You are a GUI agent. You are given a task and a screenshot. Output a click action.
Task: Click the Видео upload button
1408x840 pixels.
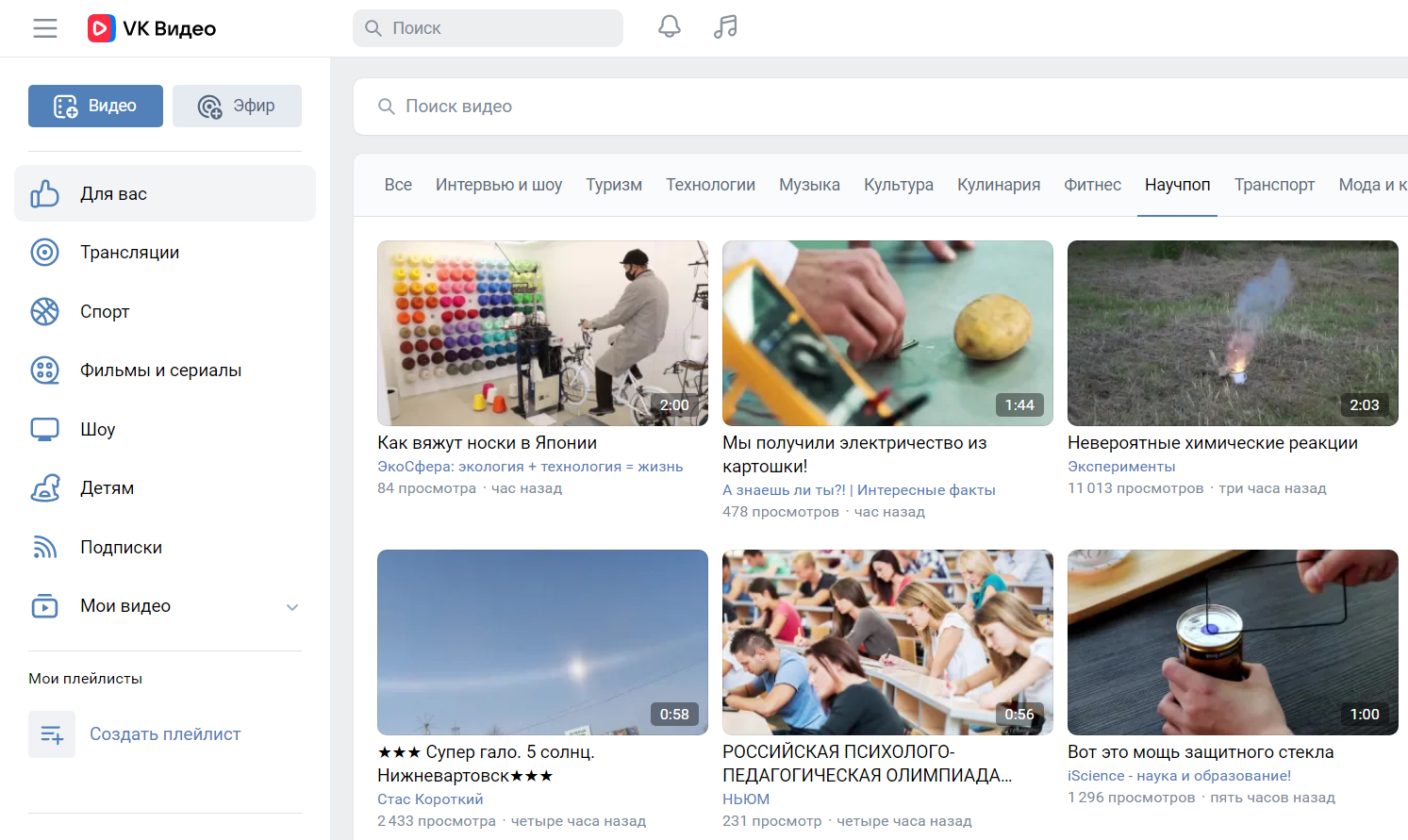pos(95,106)
